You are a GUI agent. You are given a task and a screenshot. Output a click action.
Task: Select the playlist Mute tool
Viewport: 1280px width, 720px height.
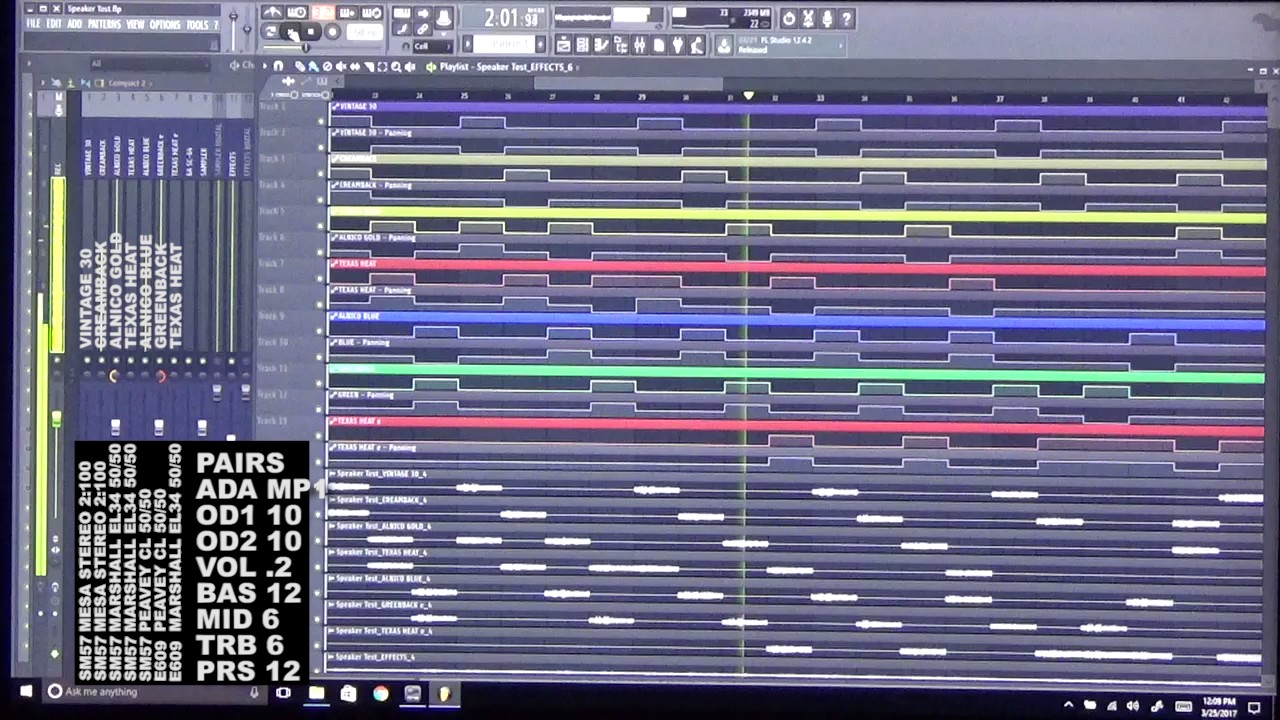click(341, 66)
